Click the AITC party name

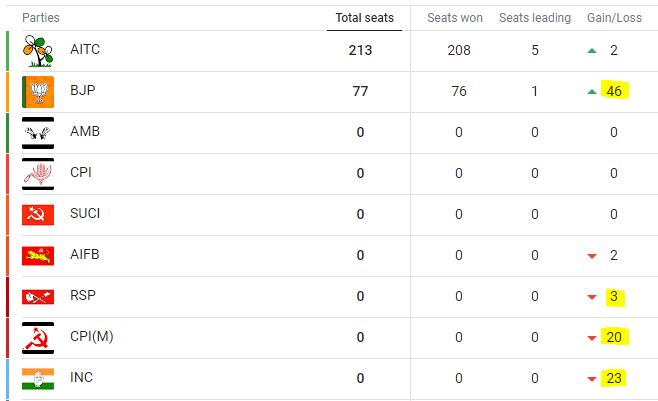pyautogui.click(x=85, y=49)
